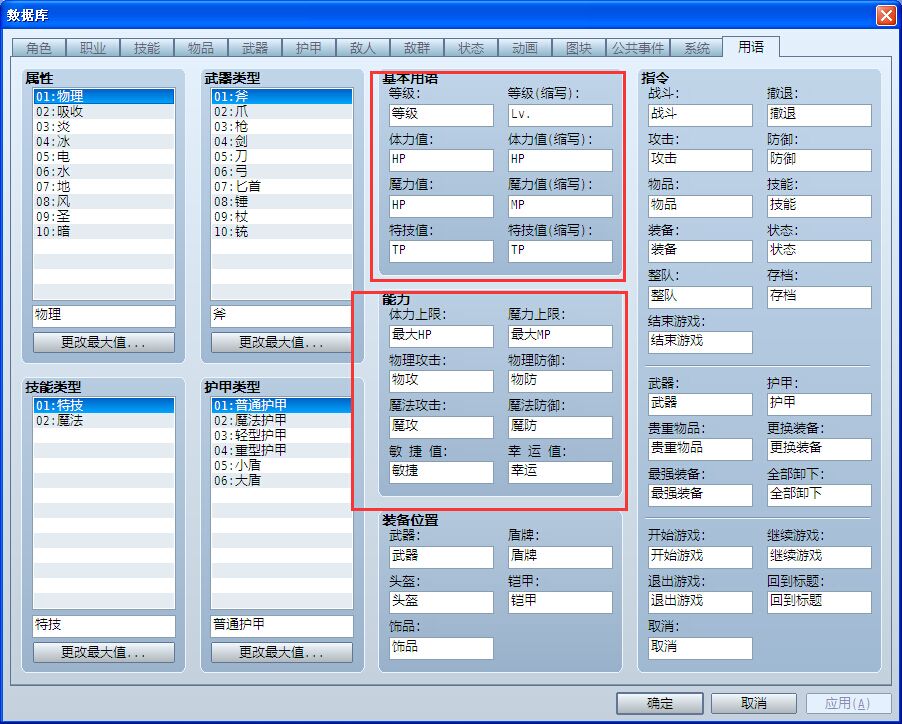Open the 护甲 tab
Image resolution: width=902 pixels, height=724 pixels.
[309, 48]
